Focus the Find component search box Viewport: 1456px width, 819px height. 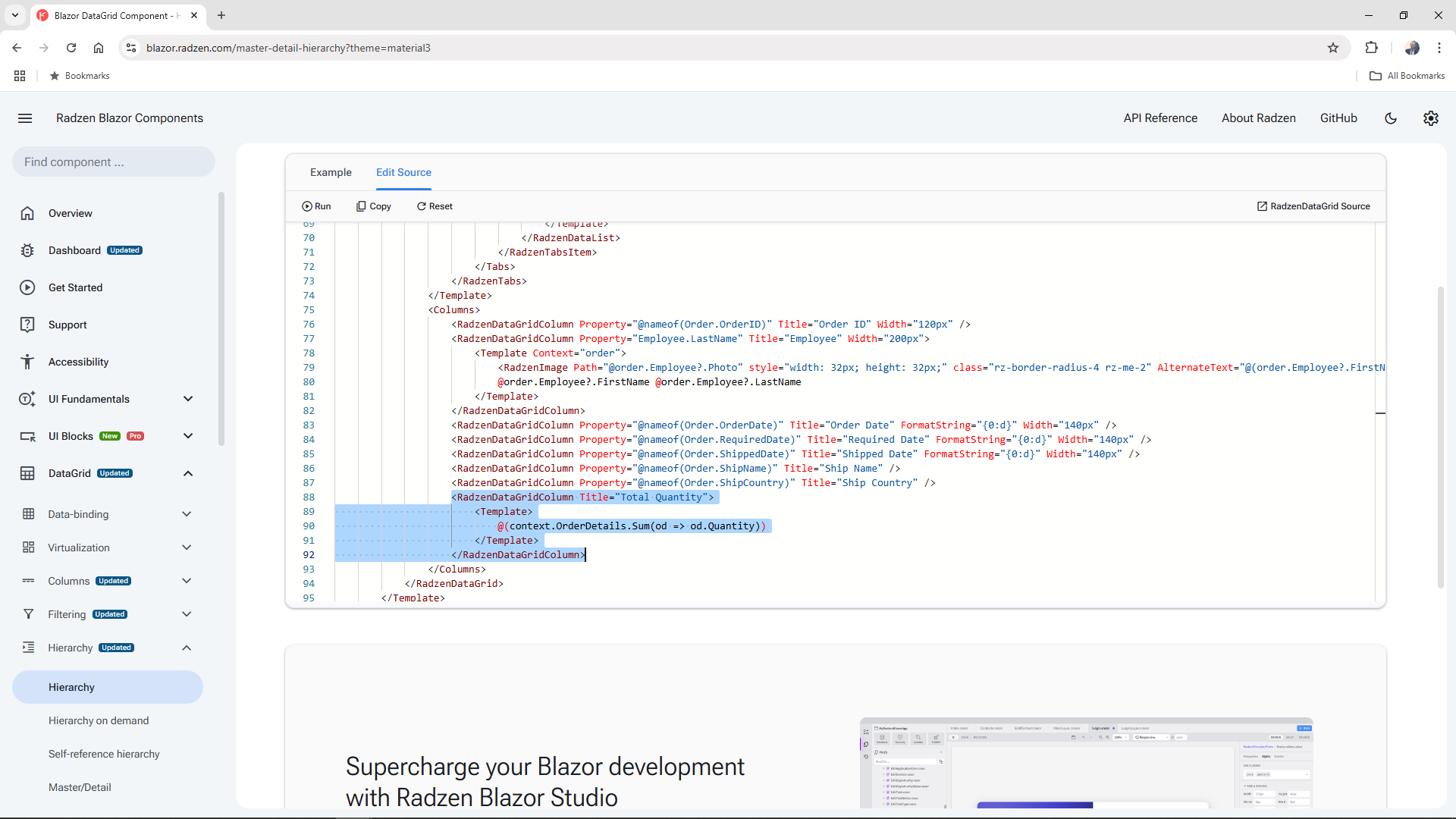[x=114, y=162]
